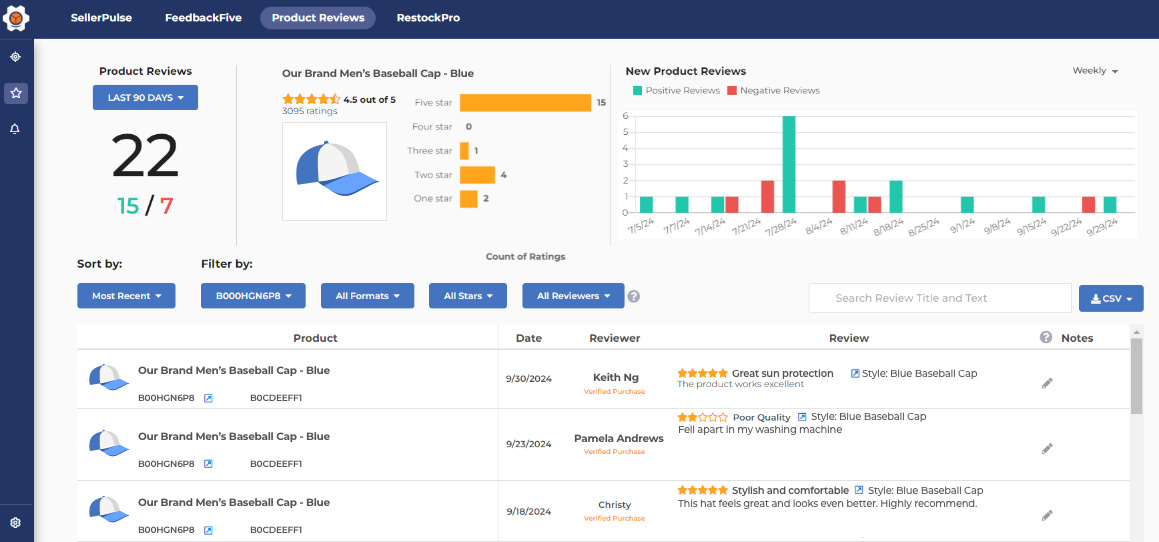Expand the Last 90 Days dropdown
This screenshot has width=1159, height=542.
tap(145, 98)
